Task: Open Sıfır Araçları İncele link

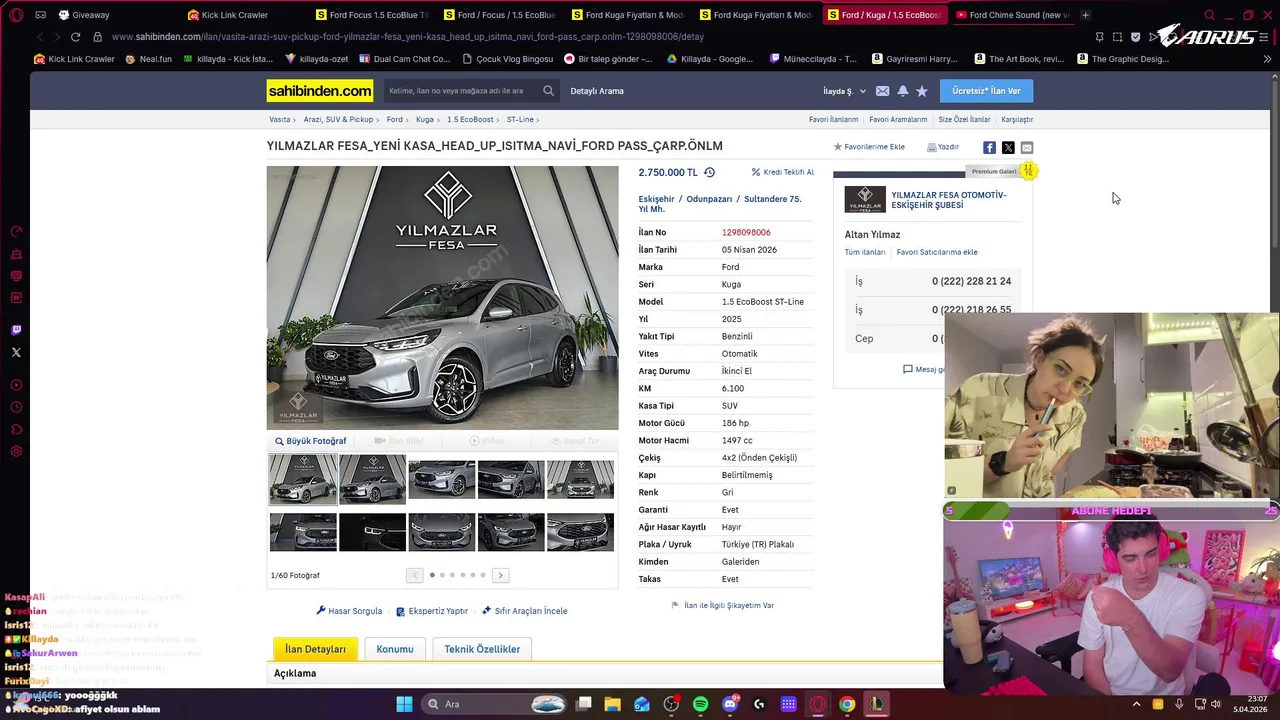Action: pyautogui.click(x=525, y=611)
